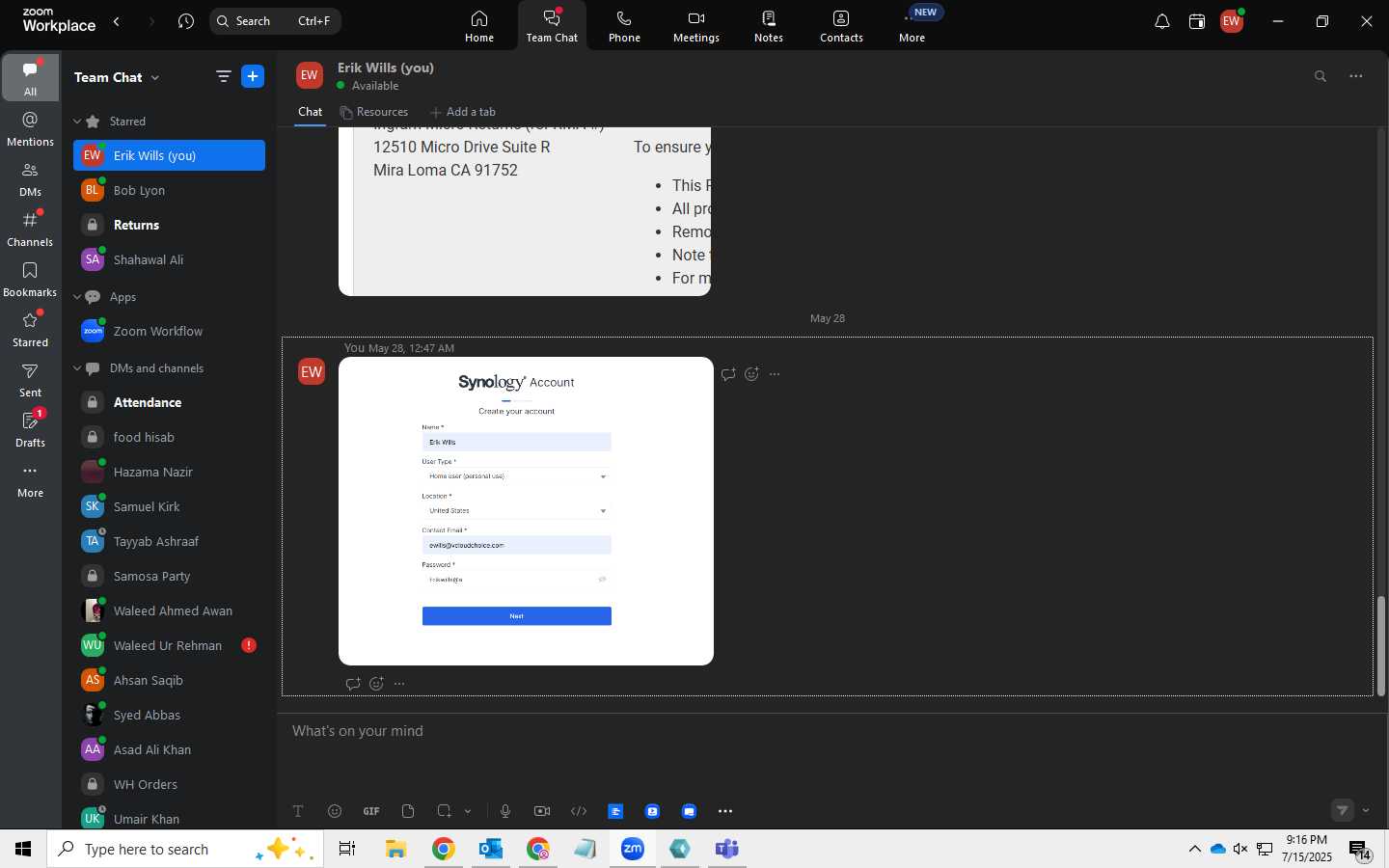Open Notes from top bar
This screenshot has width=1389, height=868.
[769, 26]
